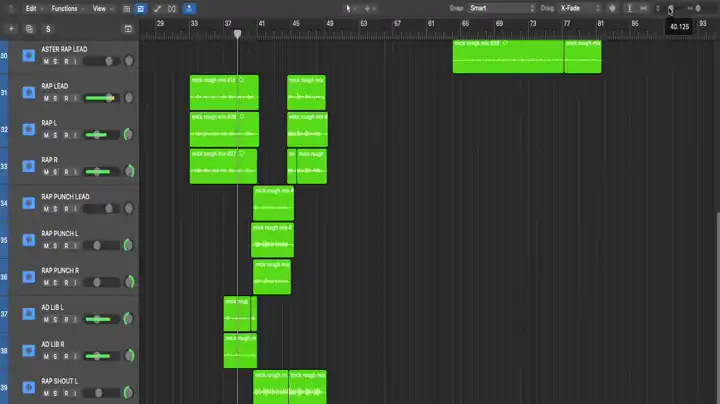720x404 pixels.
Task: Select the first region on RAP LEAD track
Action: coord(224,93)
